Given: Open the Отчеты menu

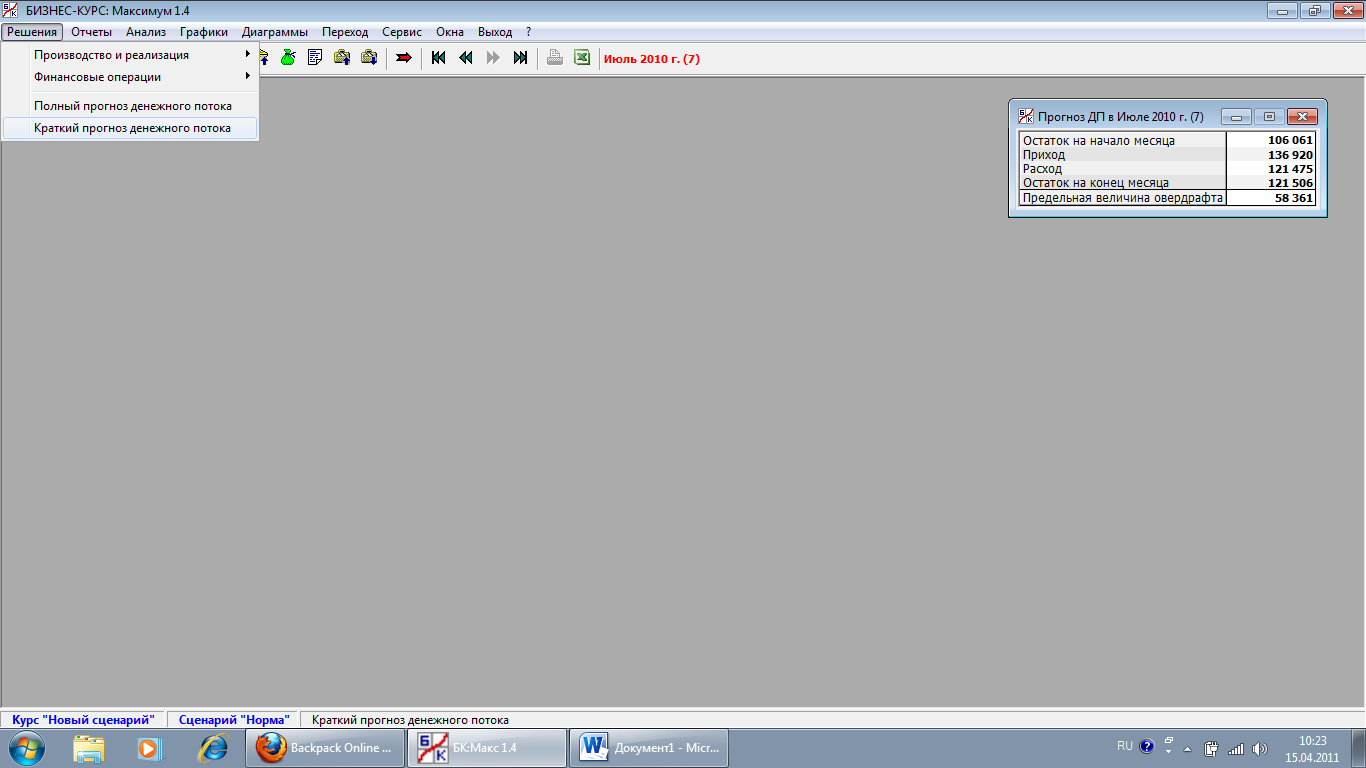Looking at the screenshot, I should point(91,32).
